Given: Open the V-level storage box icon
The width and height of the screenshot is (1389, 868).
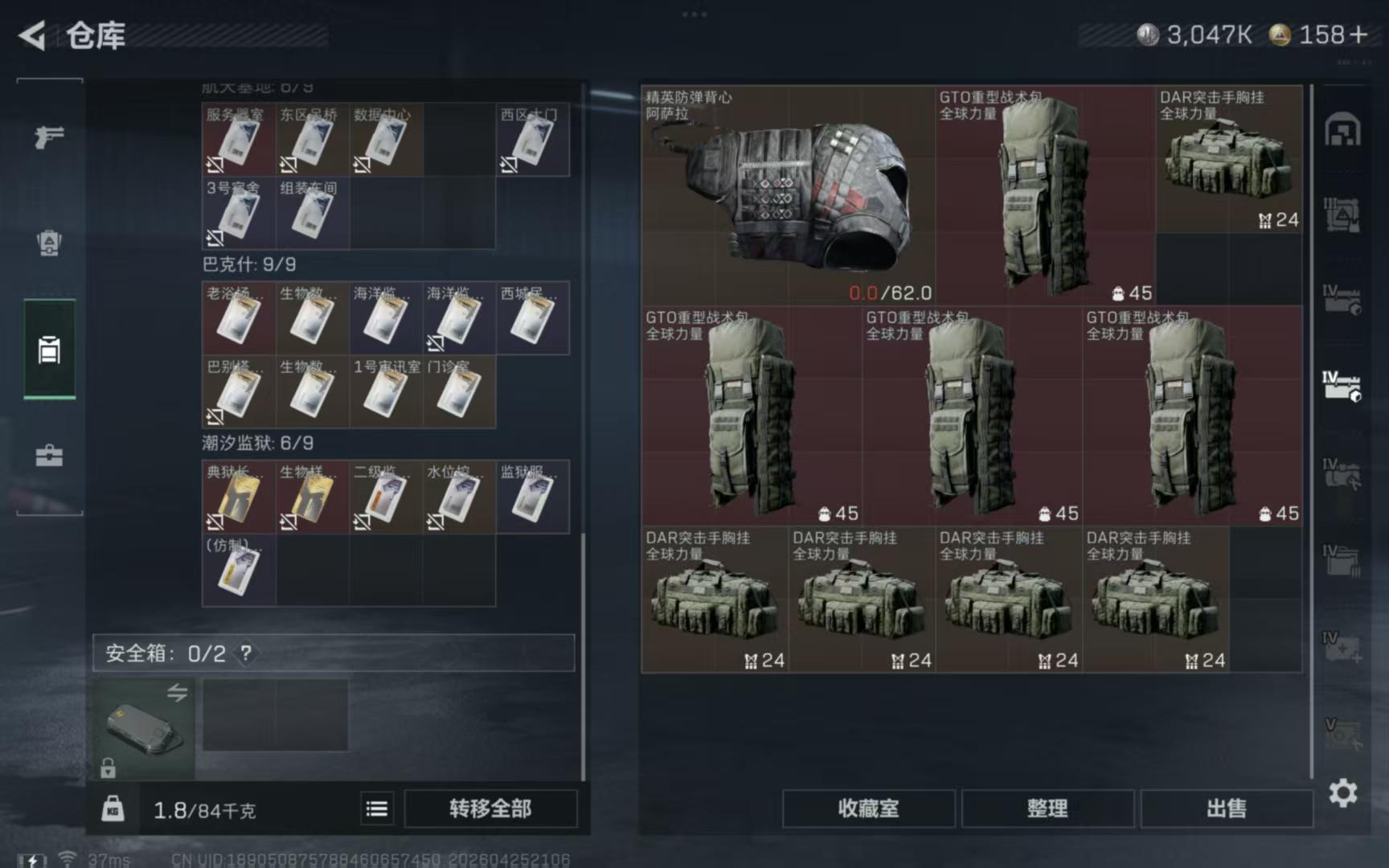Looking at the screenshot, I should point(1342,733).
